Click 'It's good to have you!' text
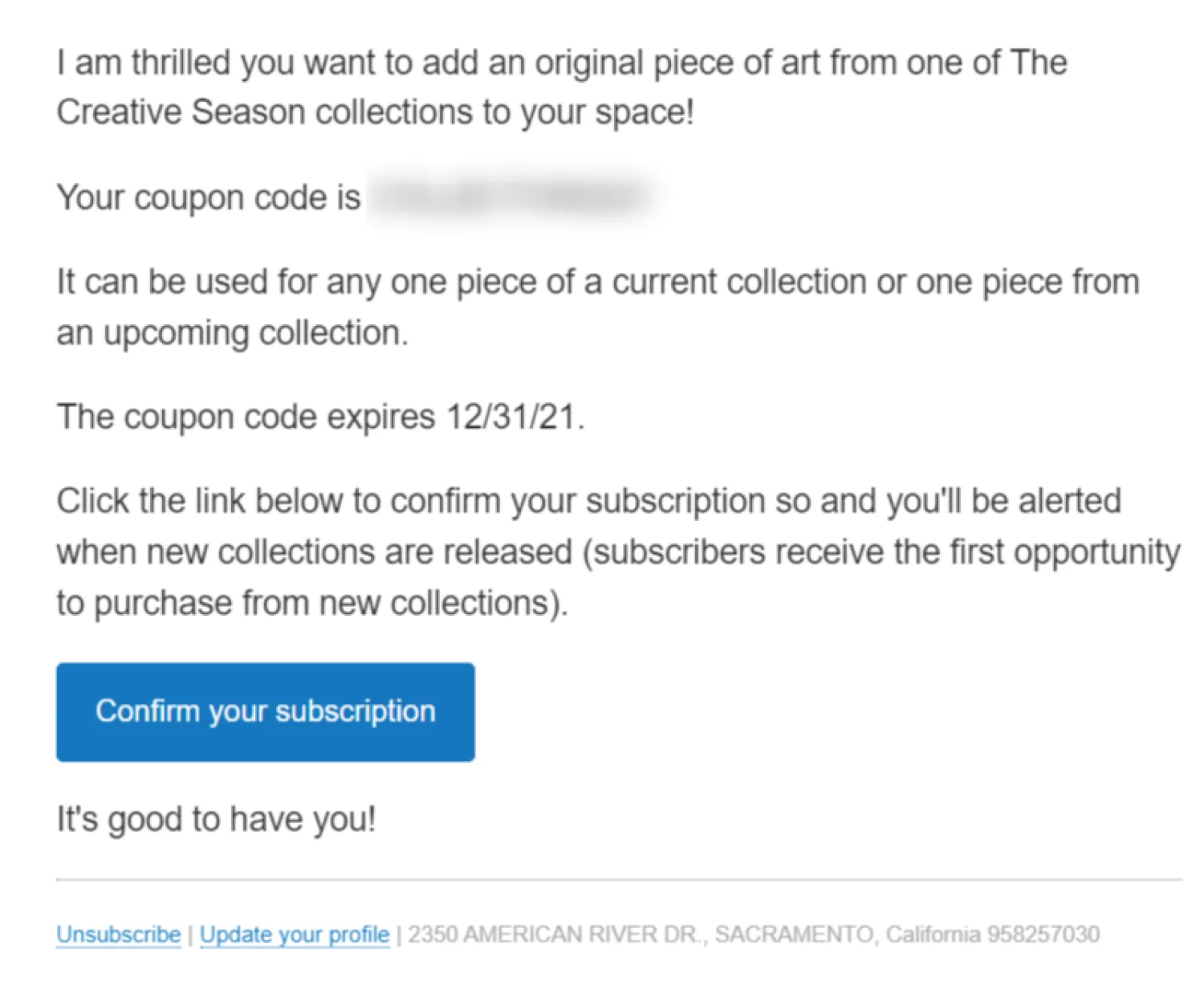This screenshot has width=1204, height=997. pyautogui.click(x=216, y=820)
